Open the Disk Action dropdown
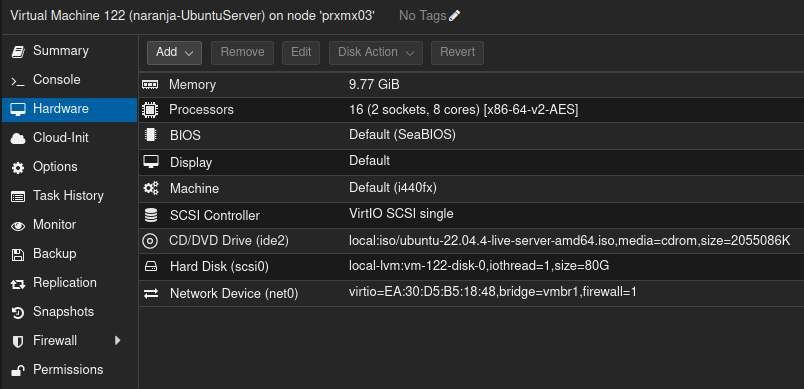 376,53
